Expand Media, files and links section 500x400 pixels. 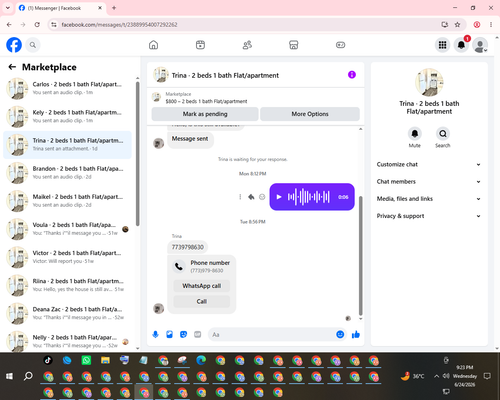tap(429, 199)
